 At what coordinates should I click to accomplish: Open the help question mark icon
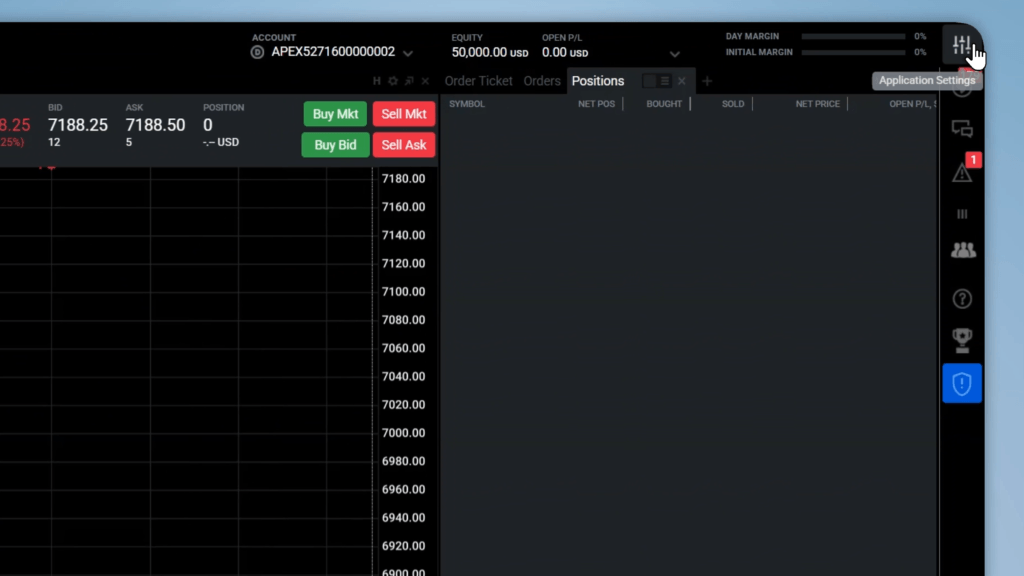962,299
